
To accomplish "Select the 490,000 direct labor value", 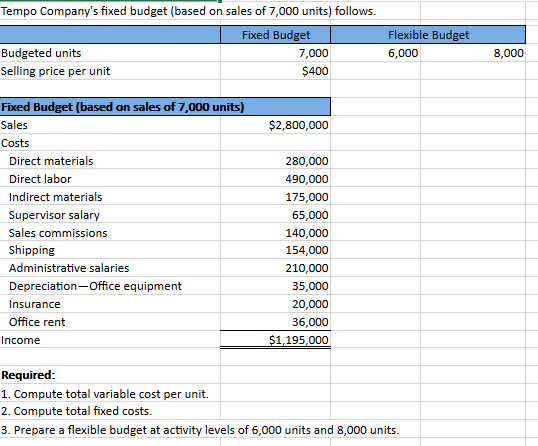I will (x=276, y=179).
